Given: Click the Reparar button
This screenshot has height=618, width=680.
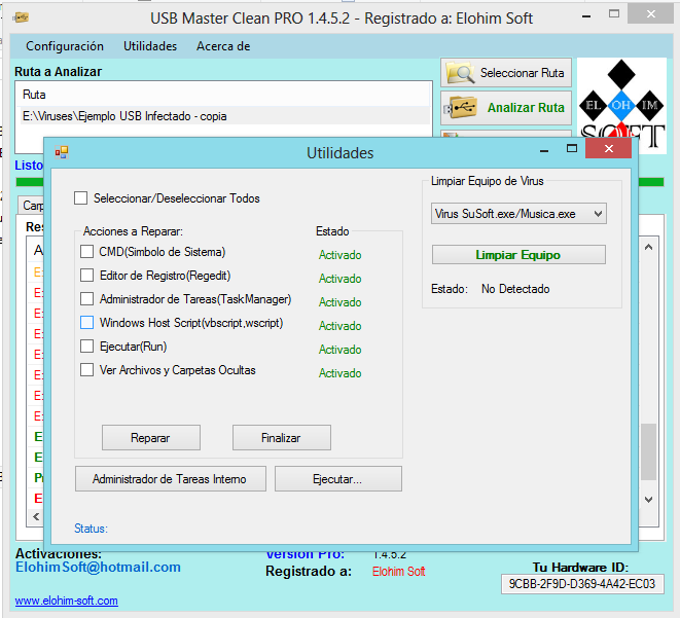Looking at the screenshot, I should click(151, 438).
